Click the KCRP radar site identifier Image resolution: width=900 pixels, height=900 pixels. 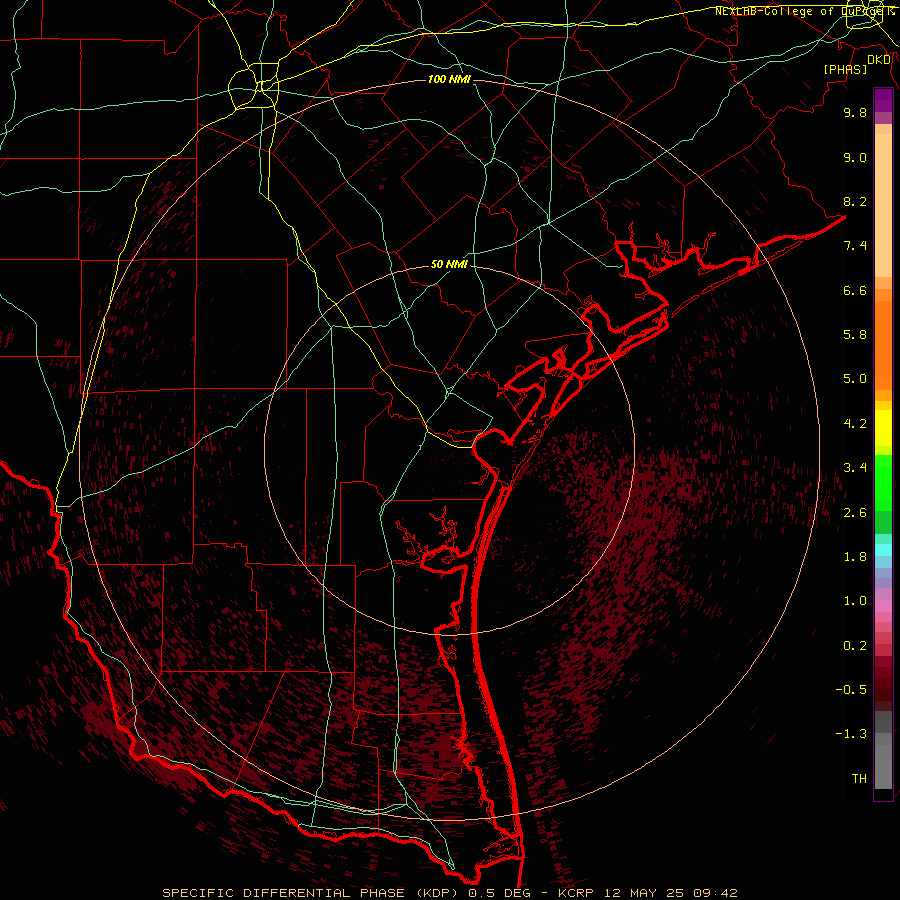(577, 893)
